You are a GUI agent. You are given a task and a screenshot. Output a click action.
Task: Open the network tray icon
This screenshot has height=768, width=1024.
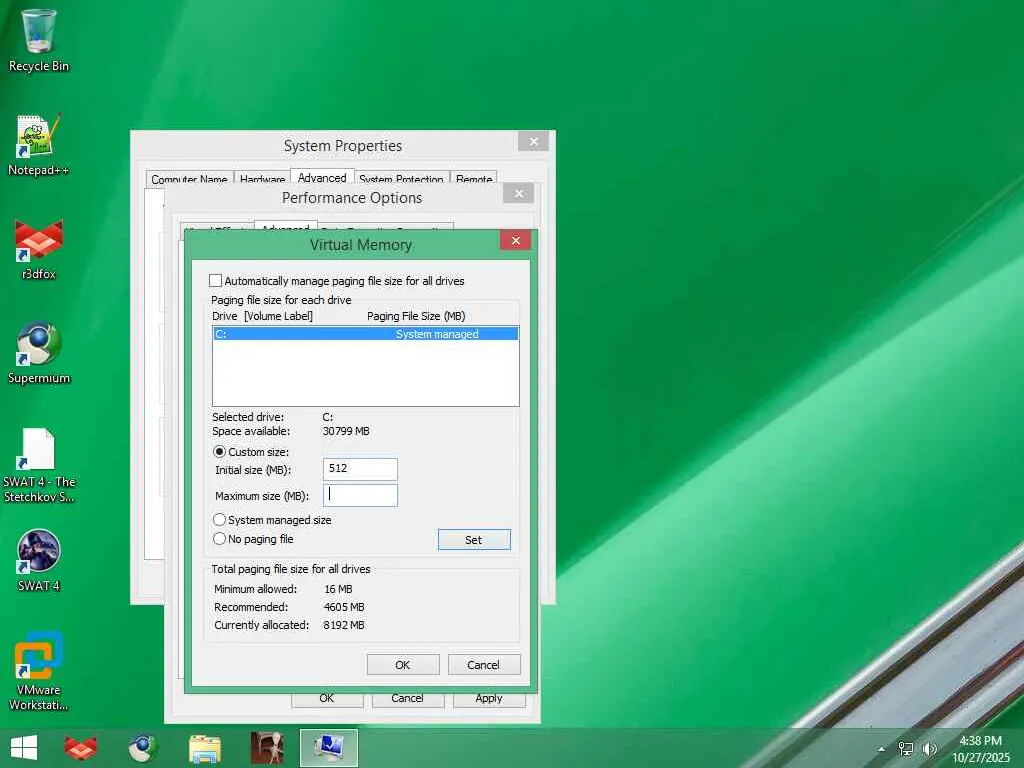pyautogui.click(x=906, y=749)
